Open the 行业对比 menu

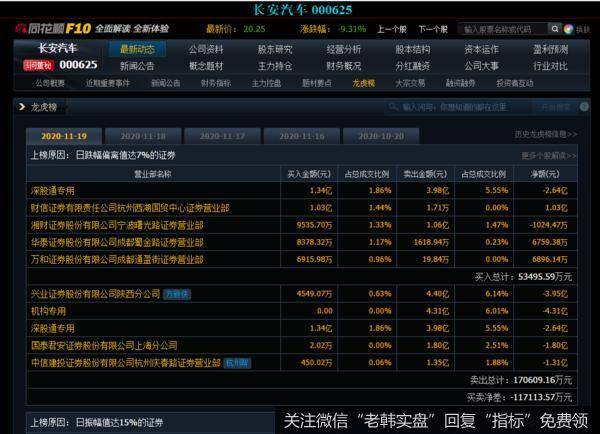pos(550,66)
